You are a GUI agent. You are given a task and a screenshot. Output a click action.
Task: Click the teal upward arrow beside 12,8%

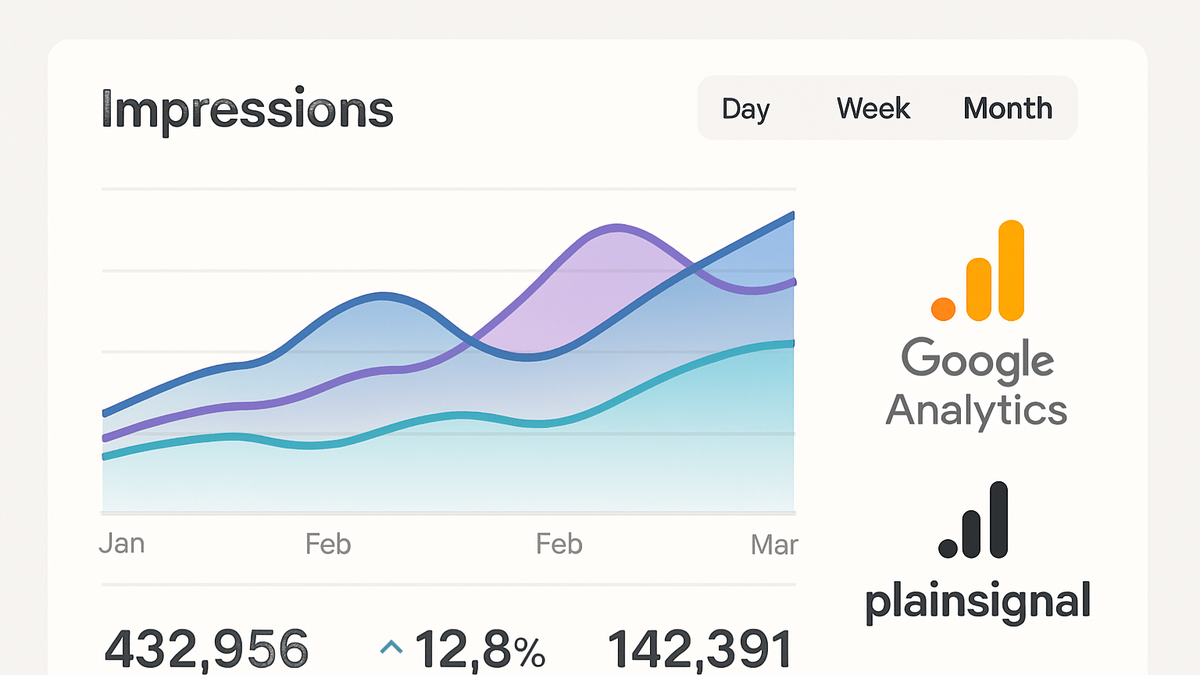point(391,649)
